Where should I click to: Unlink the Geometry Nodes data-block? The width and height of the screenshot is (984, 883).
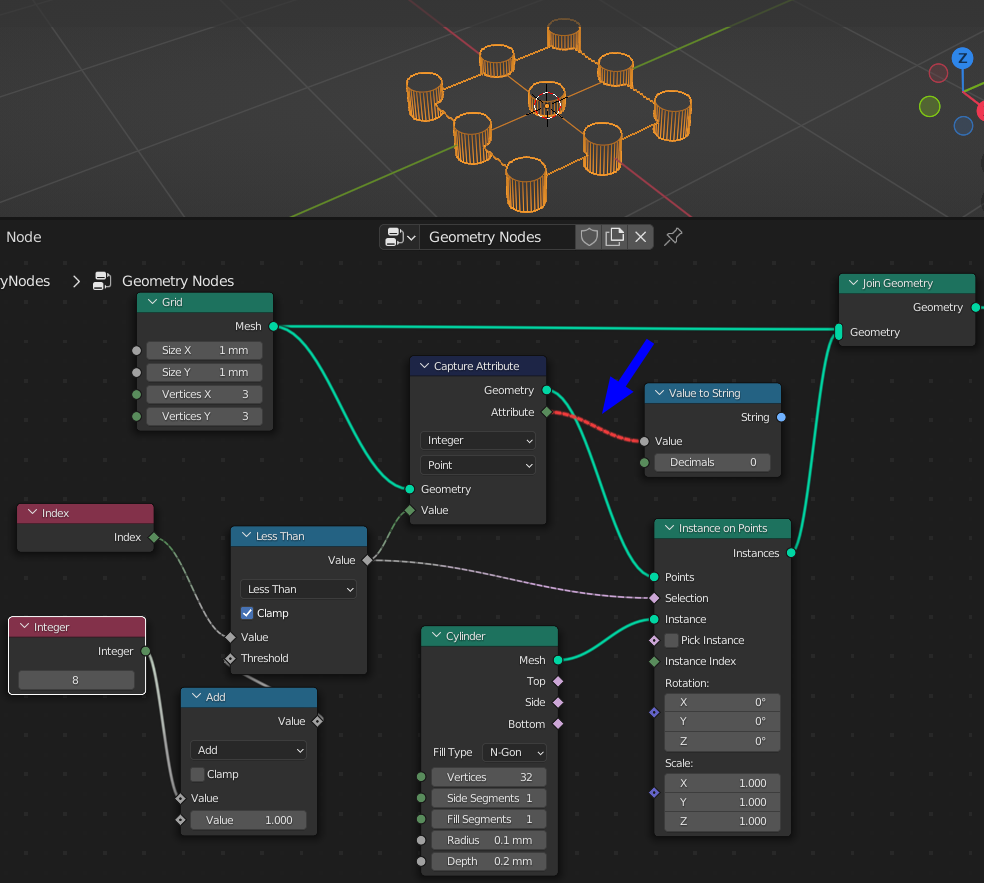tap(640, 237)
